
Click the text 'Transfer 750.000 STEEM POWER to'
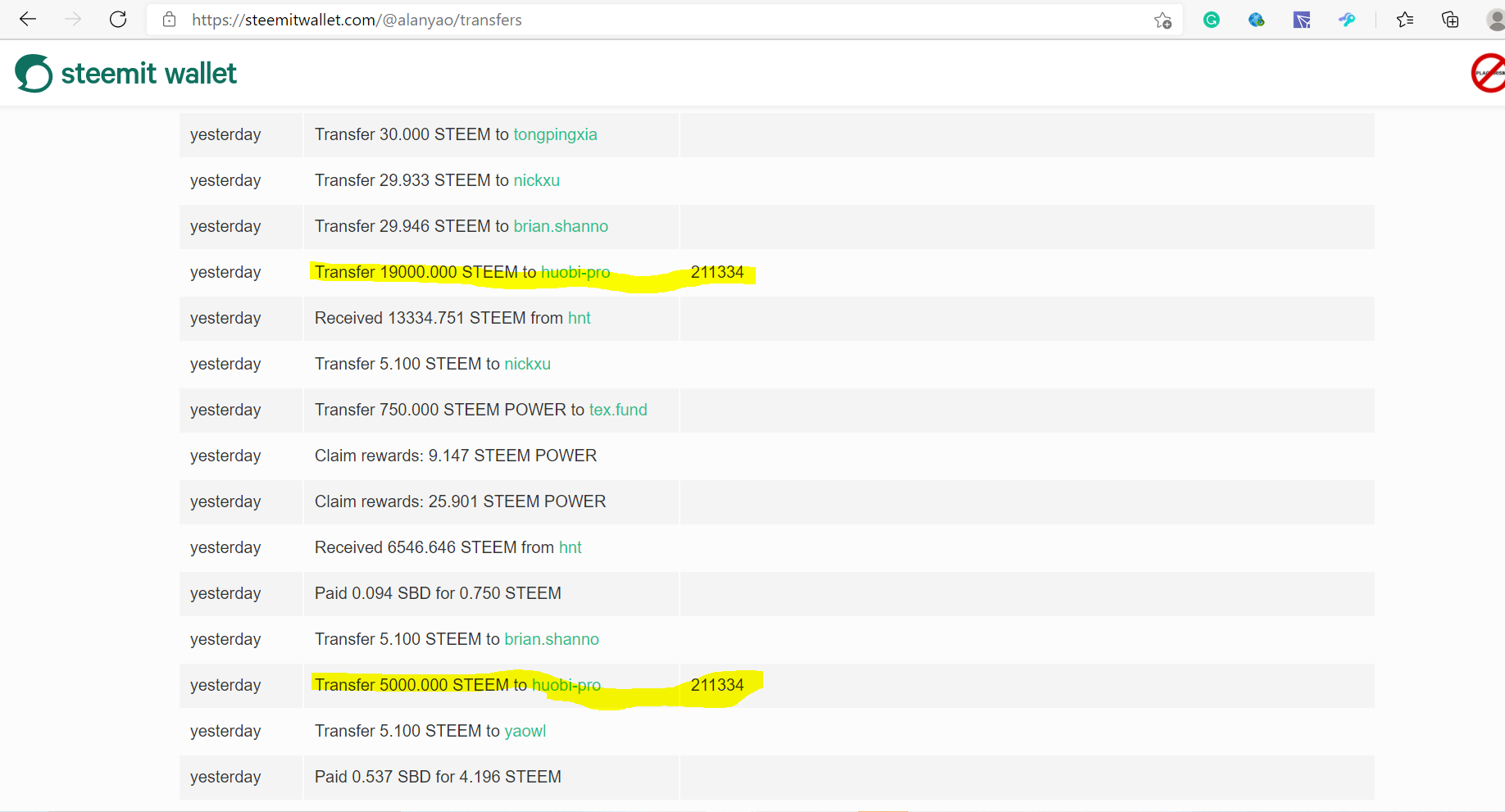tap(449, 410)
